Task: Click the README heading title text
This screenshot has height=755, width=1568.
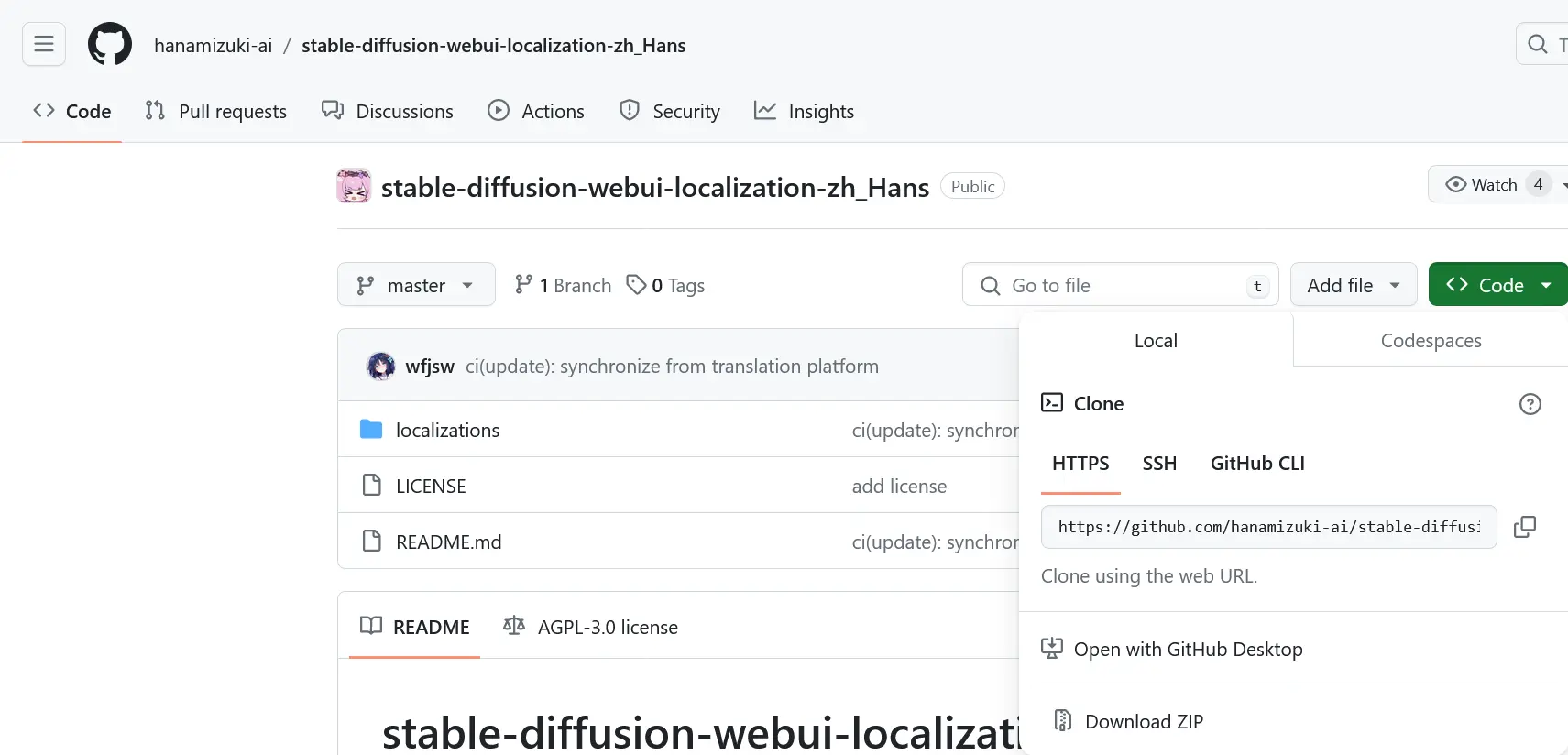Action: click(701, 732)
